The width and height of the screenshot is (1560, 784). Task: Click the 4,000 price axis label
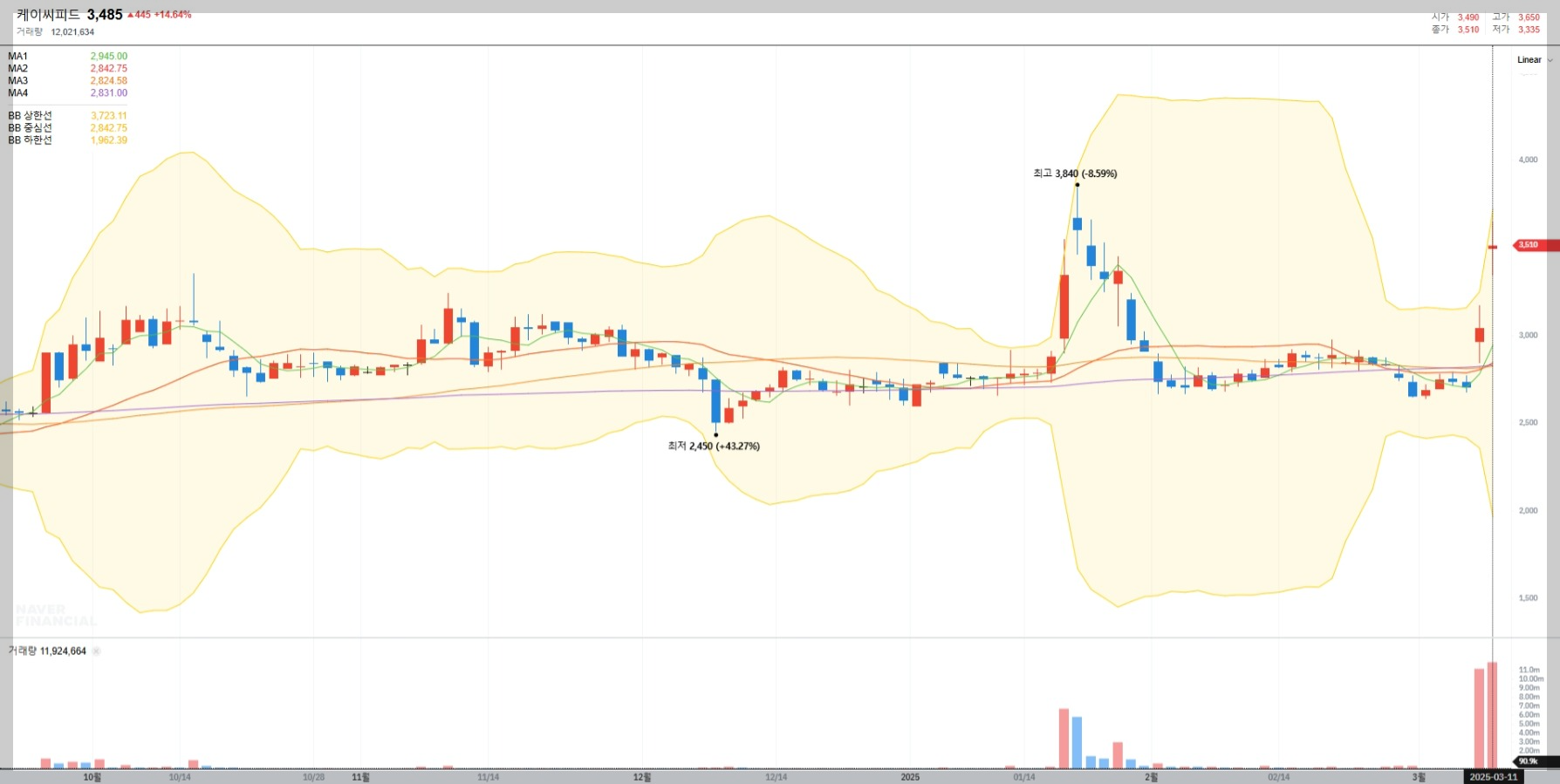pos(1529,160)
